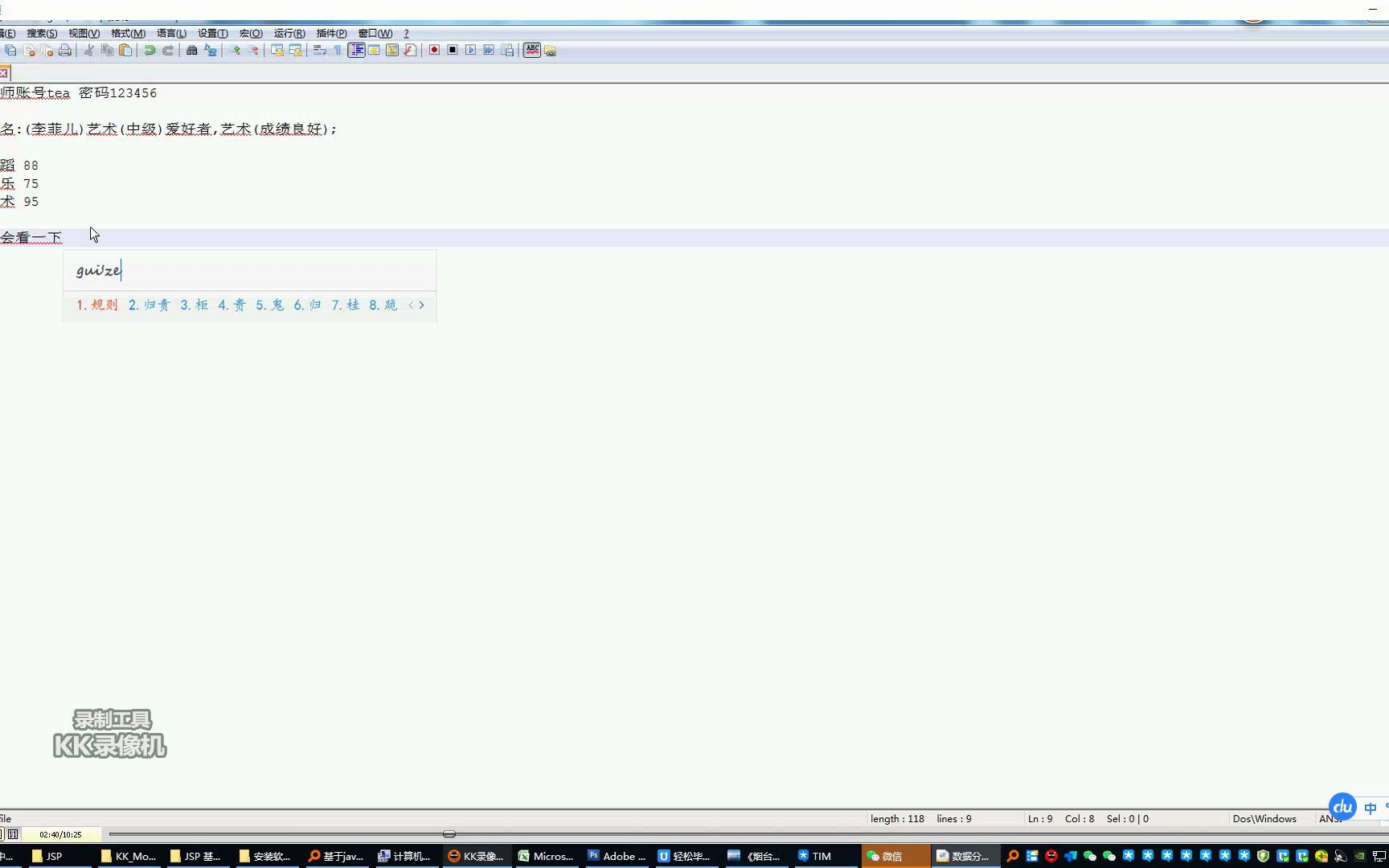1389x868 pixels.
Task: Switch to 微信 in the taskbar
Action: [895, 856]
